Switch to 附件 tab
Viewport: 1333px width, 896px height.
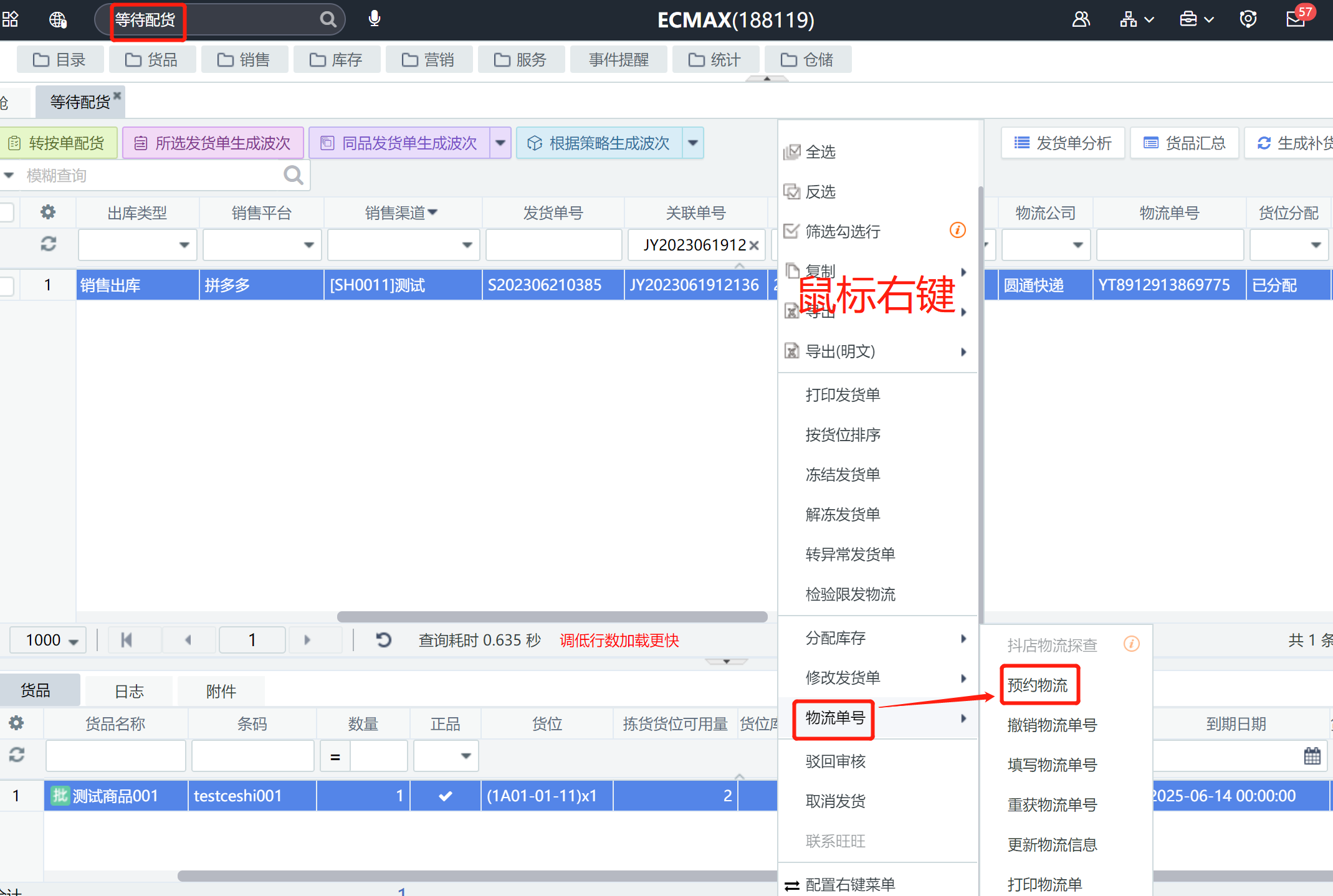[221, 691]
